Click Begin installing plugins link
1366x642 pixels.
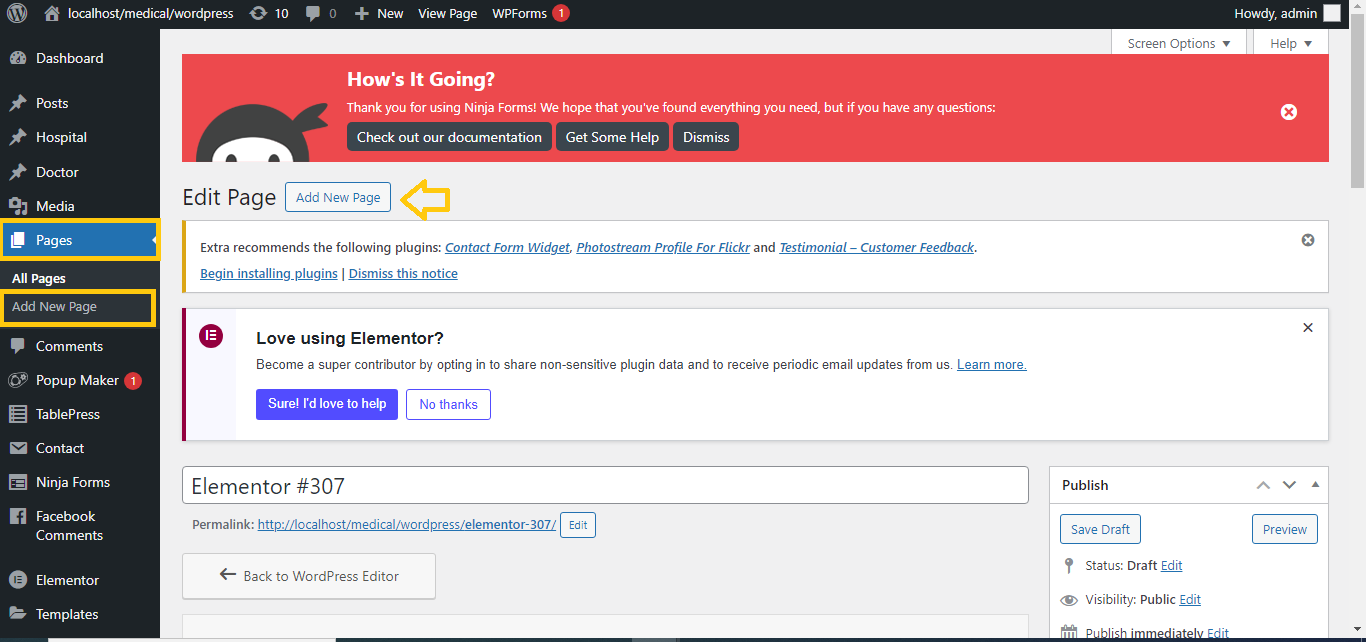coord(269,273)
